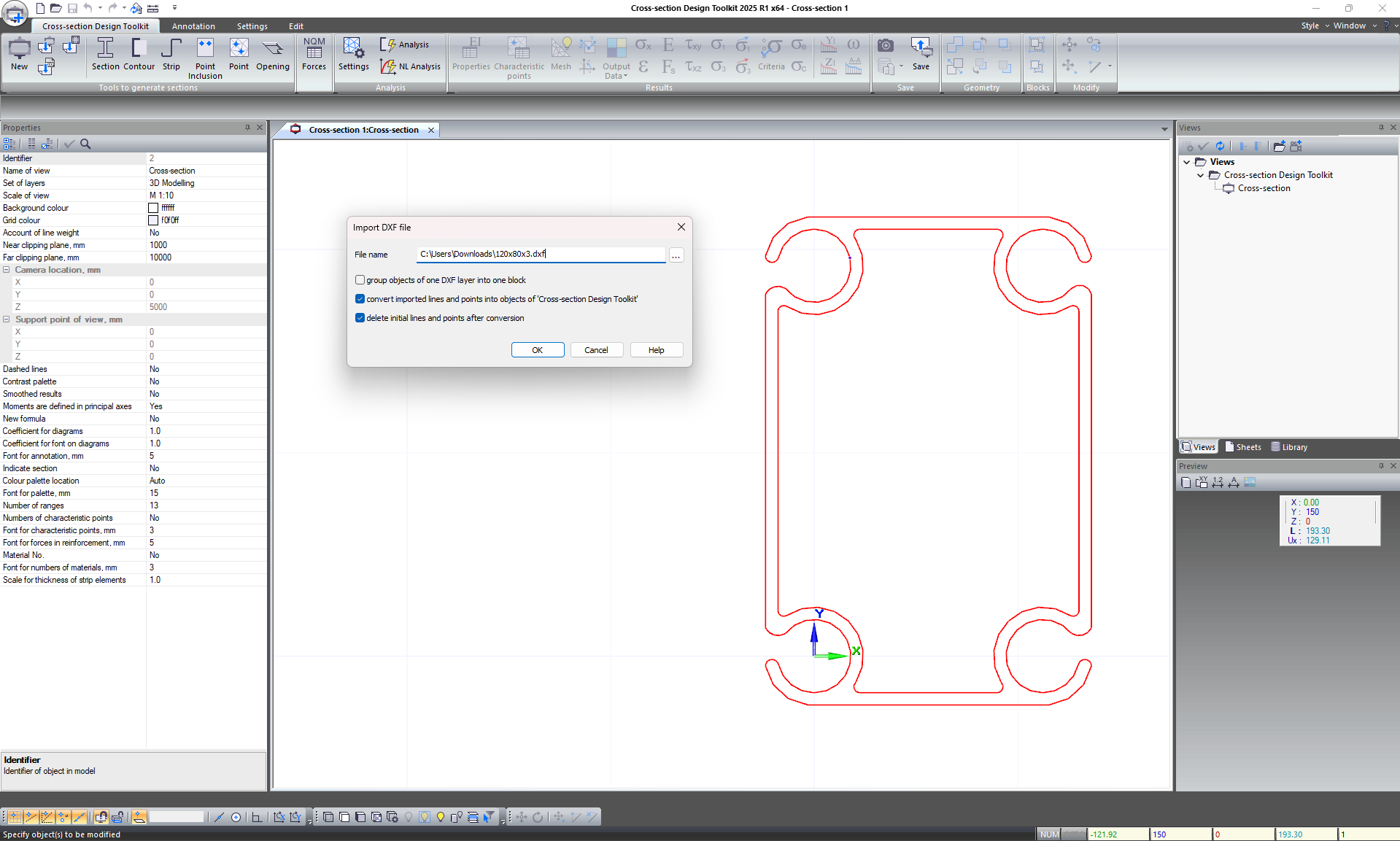Viewport: 1400px width, 841px height.
Task: Collapse the Support point of view group
Action: 7,319
